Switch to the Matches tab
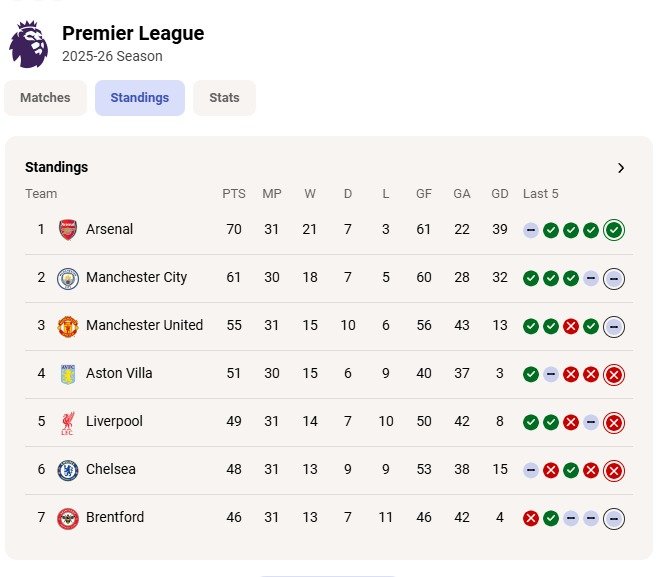Viewport: 656px width, 577px height. click(45, 98)
